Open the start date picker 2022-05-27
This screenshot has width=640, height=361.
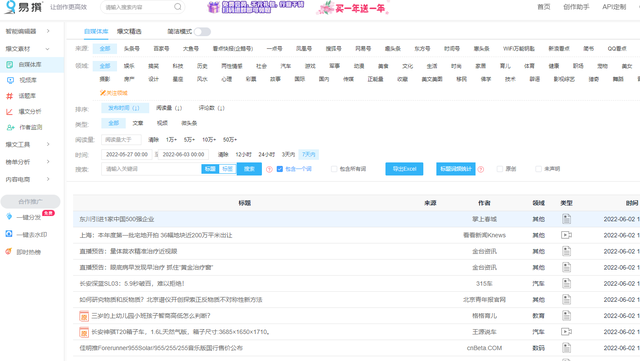pyautogui.click(x=127, y=154)
